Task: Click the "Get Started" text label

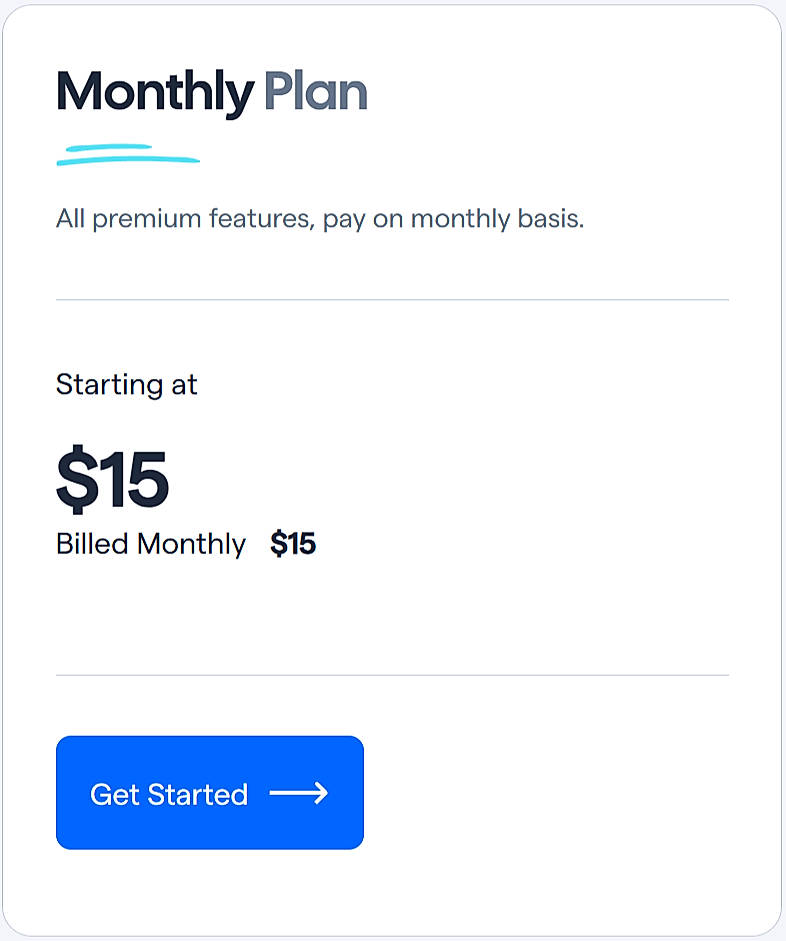Action: click(169, 794)
